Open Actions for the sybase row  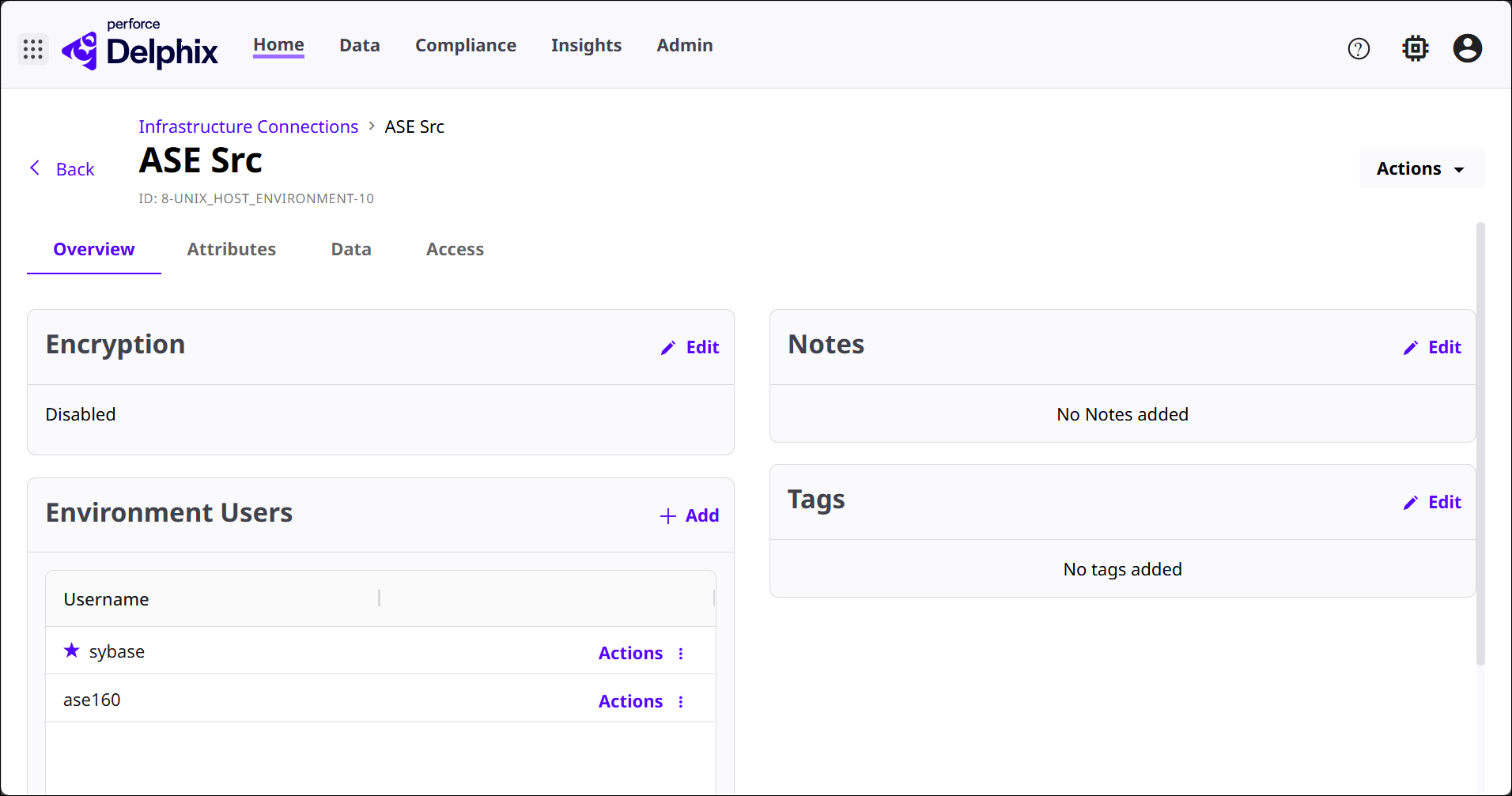[630, 654]
